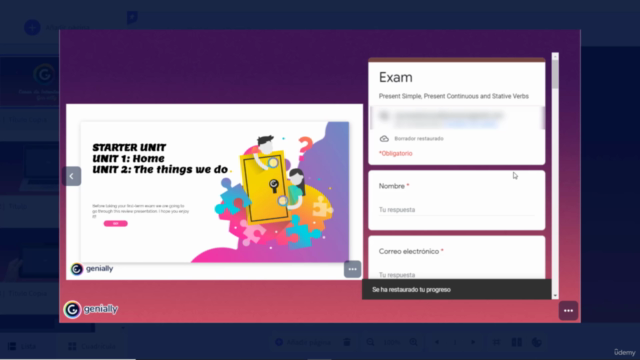
Task: Click the form scrollbar down arrow
Action: [555, 296]
